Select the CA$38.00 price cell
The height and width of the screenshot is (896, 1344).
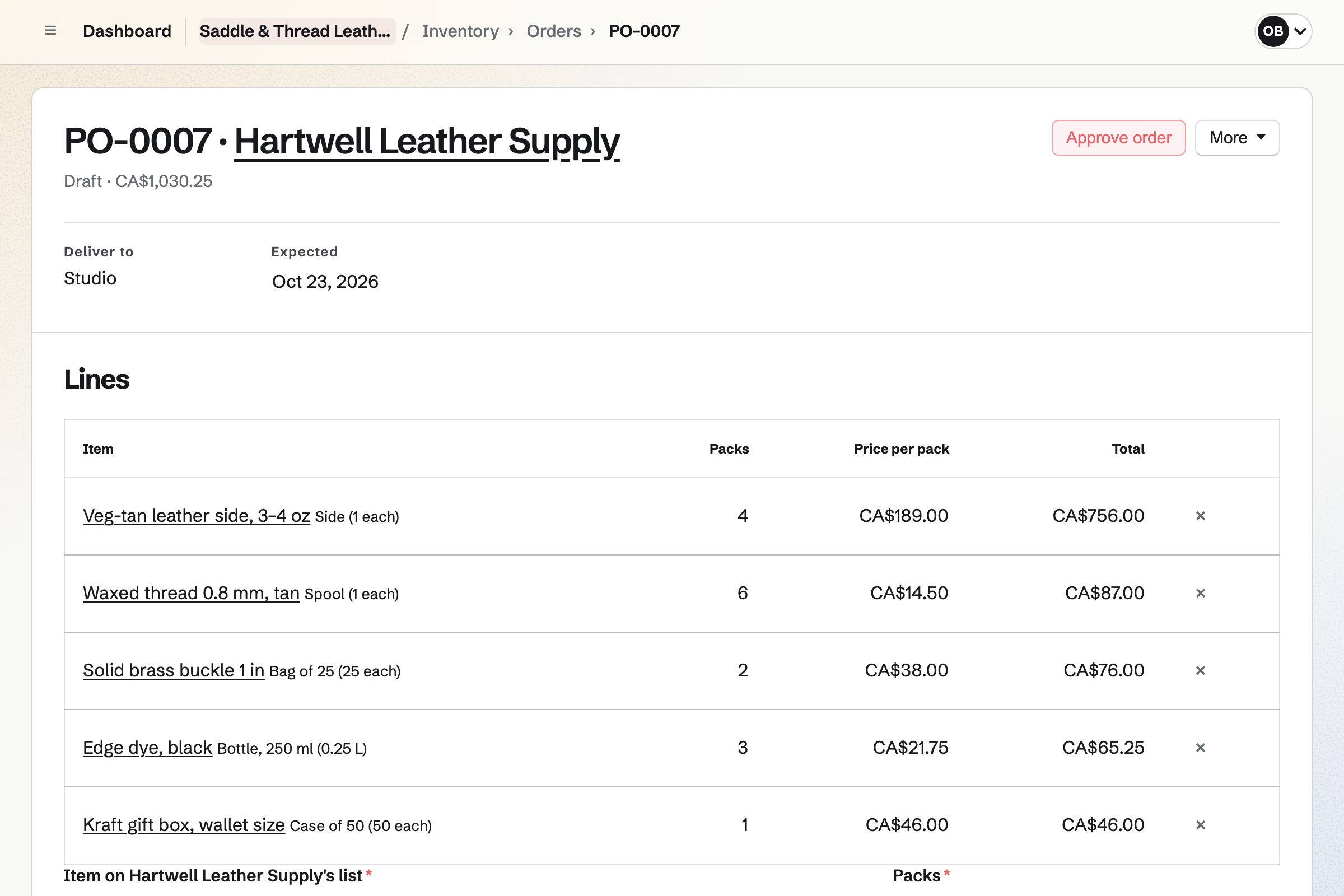click(906, 670)
